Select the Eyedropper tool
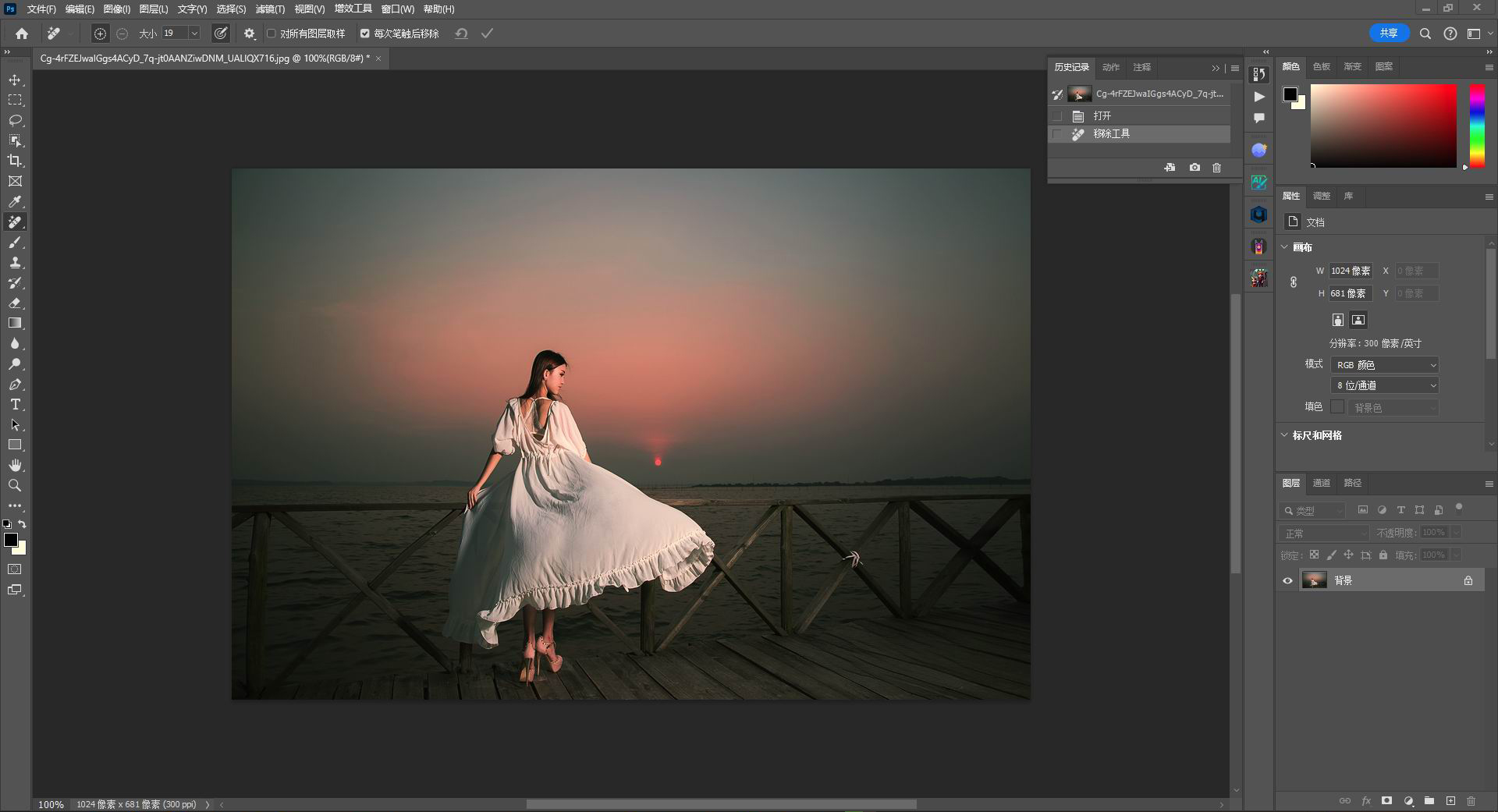 click(x=15, y=201)
